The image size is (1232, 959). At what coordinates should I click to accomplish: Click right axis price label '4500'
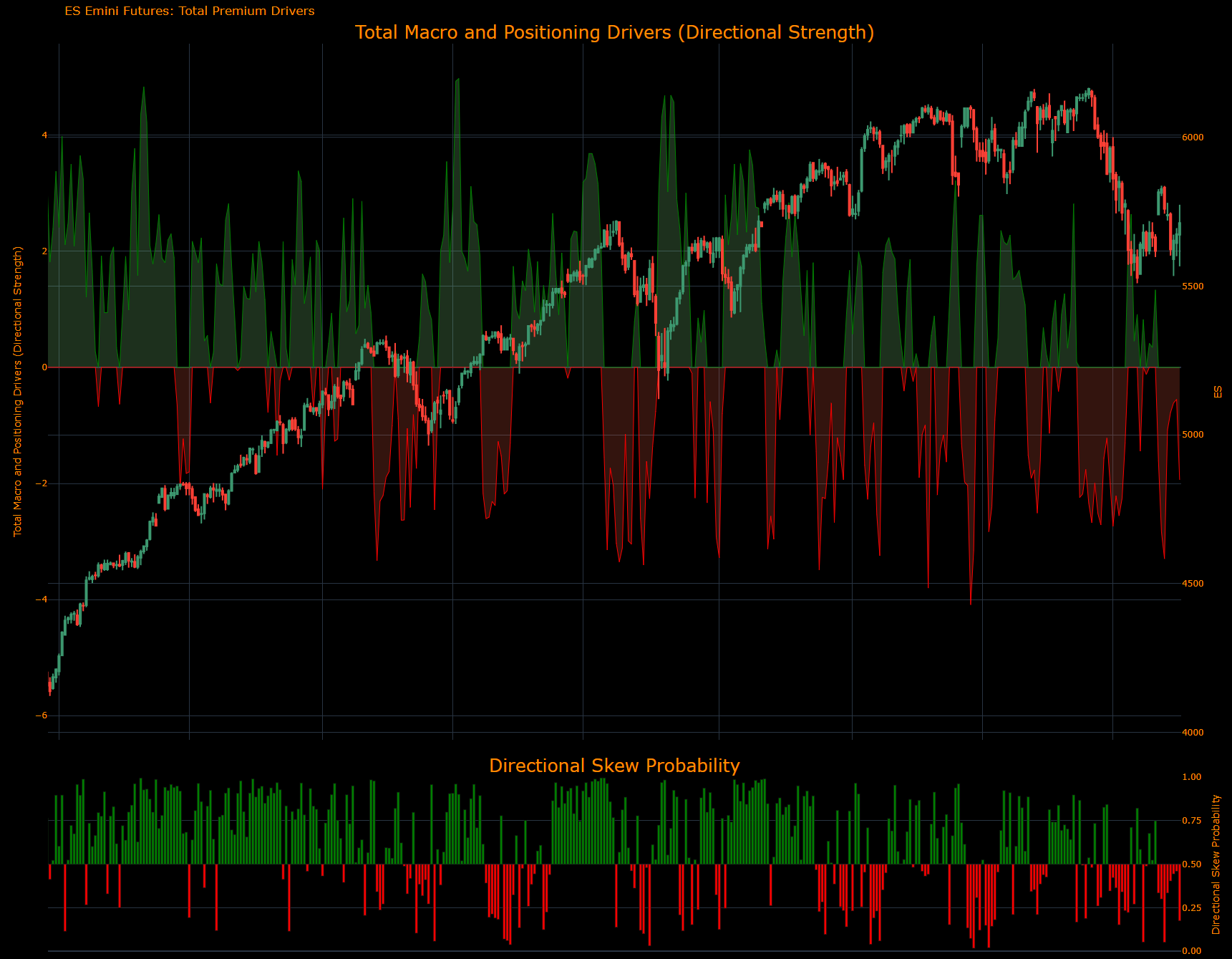pos(1193,584)
